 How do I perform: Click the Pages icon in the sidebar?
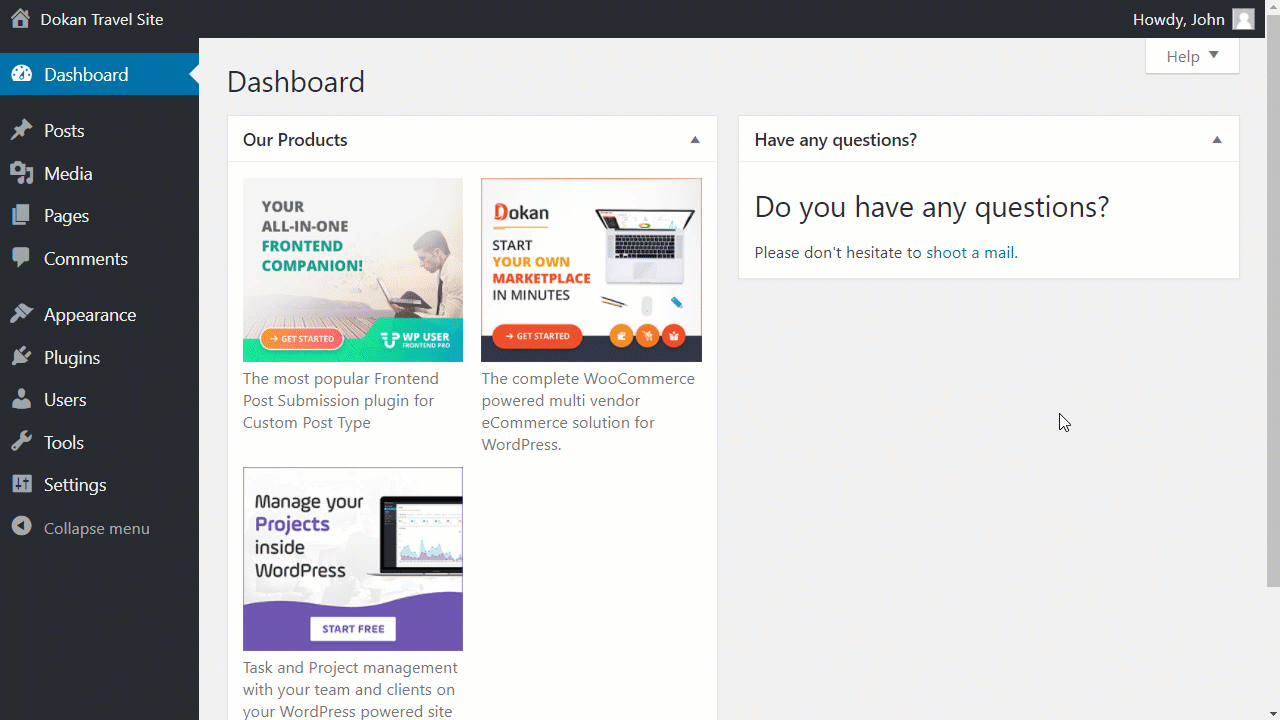[x=21, y=216]
